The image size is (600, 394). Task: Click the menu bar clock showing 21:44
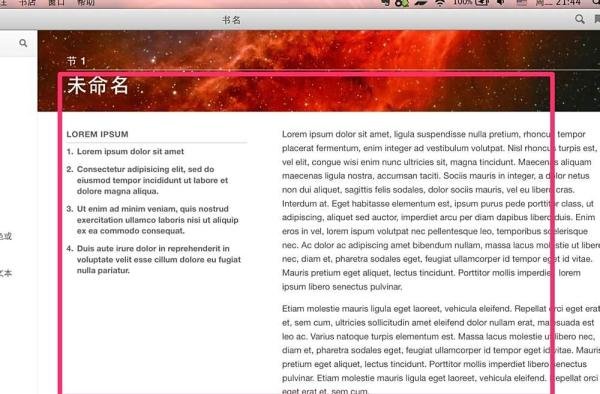click(x=558, y=3)
